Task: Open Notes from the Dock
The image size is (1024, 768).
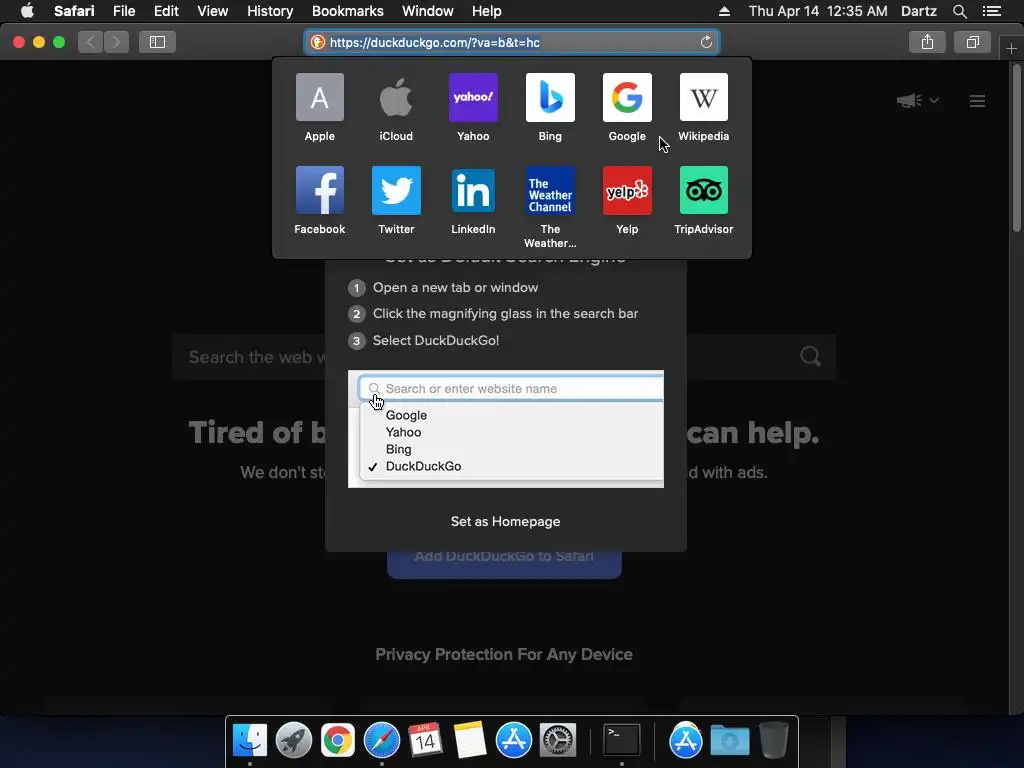Action: (470, 741)
